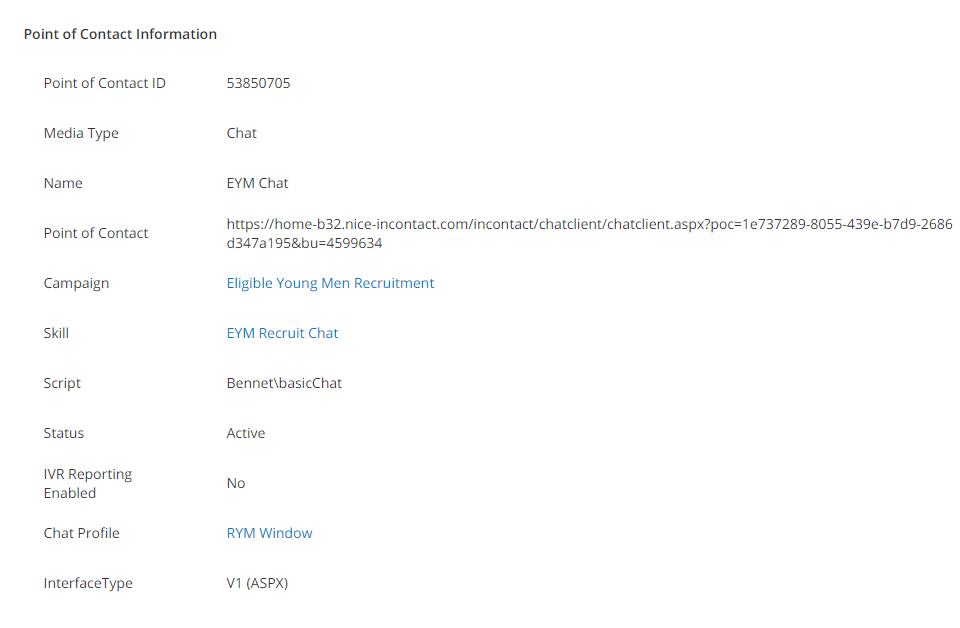Viewport: 960px width, 628px height.
Task: Click the Active status value
Action: coord(246,433)
